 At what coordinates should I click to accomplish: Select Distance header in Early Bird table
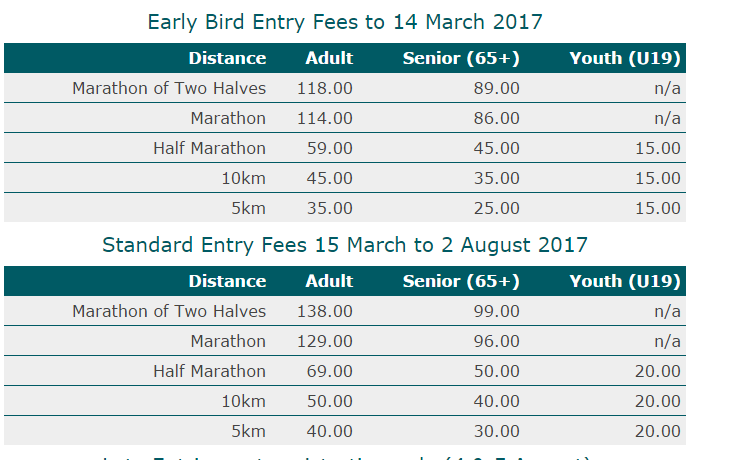click(x=227, y=58)
